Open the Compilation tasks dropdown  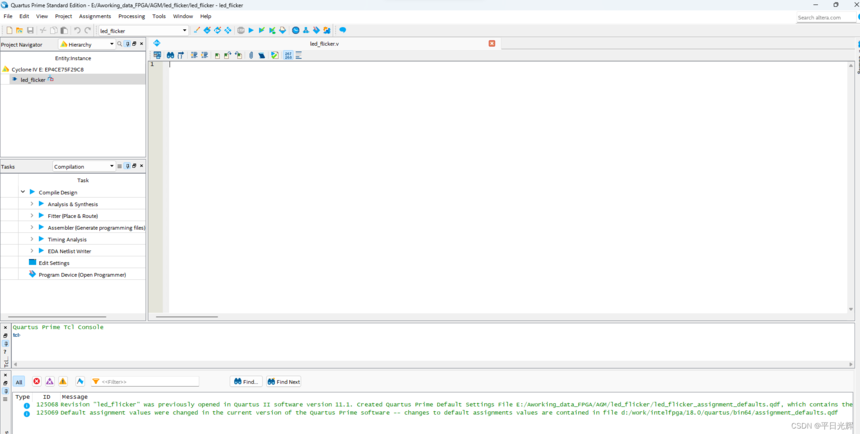tap(84, 166)
